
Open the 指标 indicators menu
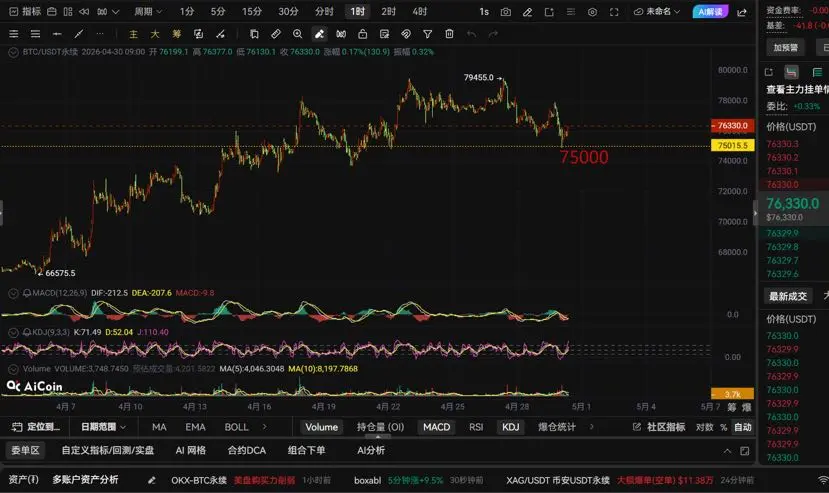coord(25,11)
